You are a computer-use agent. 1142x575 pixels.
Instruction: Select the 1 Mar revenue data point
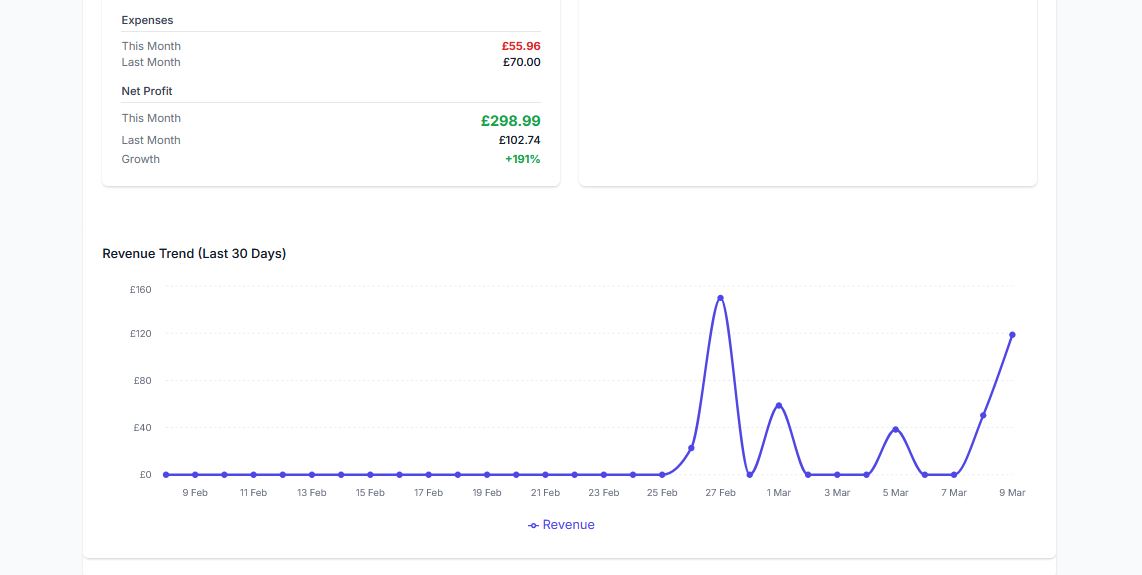779,405
